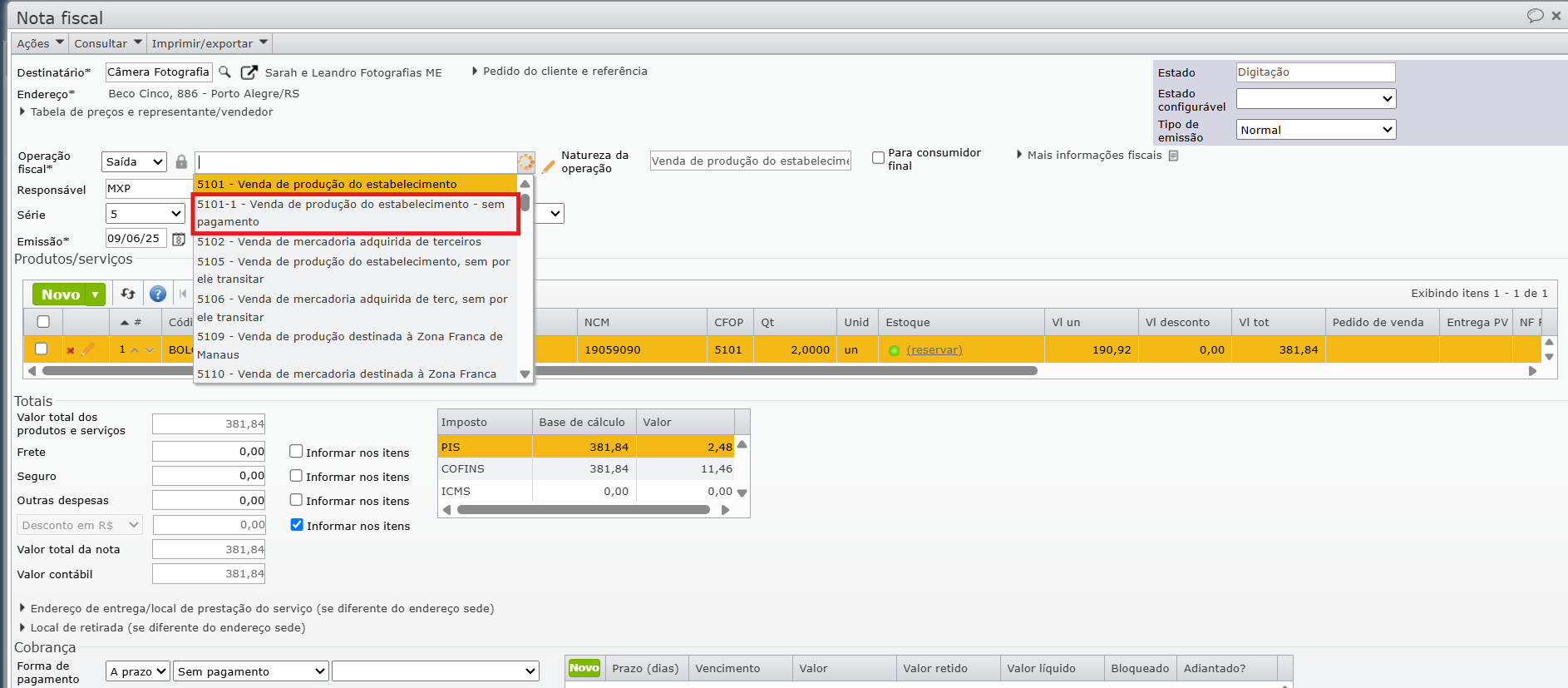The width and height of the screenshot is (1568, 688).
Task: Click the Novo button in Cobrança table
Action: pyautogui.click(x=584, y=668)
